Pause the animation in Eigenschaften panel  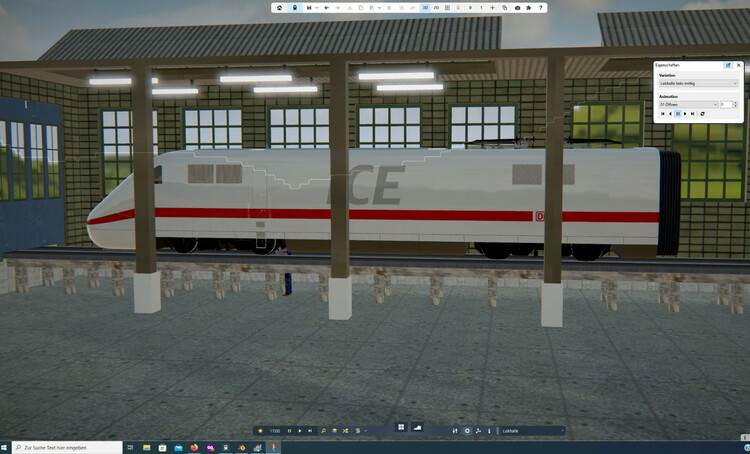click(x=678, y=114)
